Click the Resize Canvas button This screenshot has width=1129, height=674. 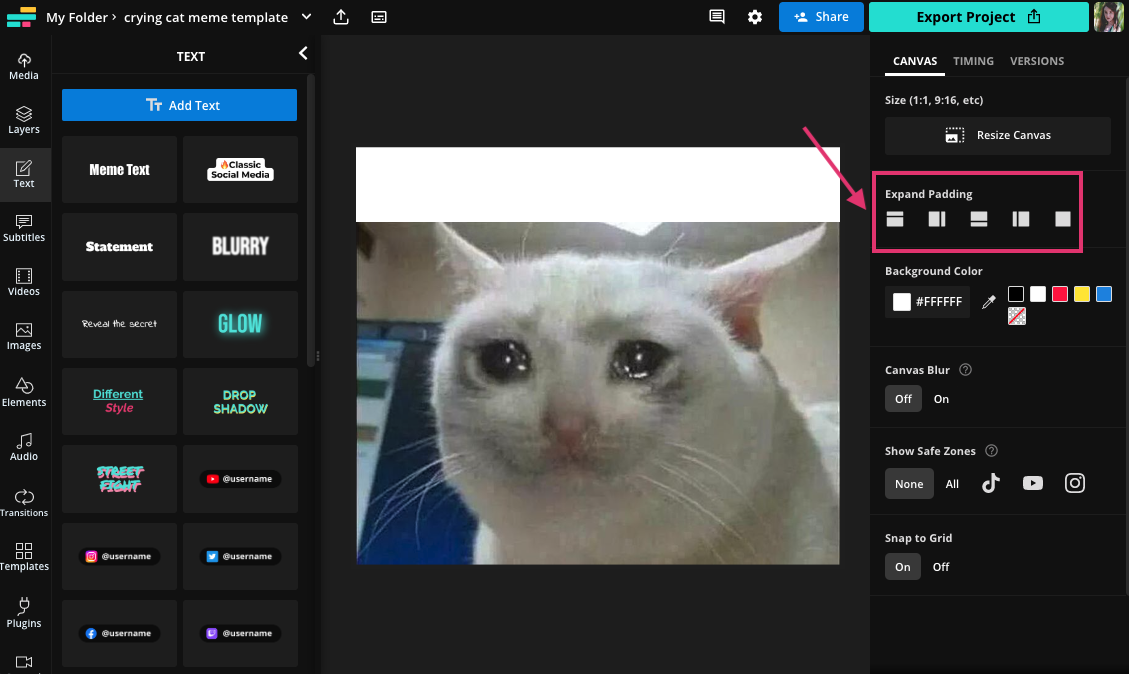coord(997,135)
